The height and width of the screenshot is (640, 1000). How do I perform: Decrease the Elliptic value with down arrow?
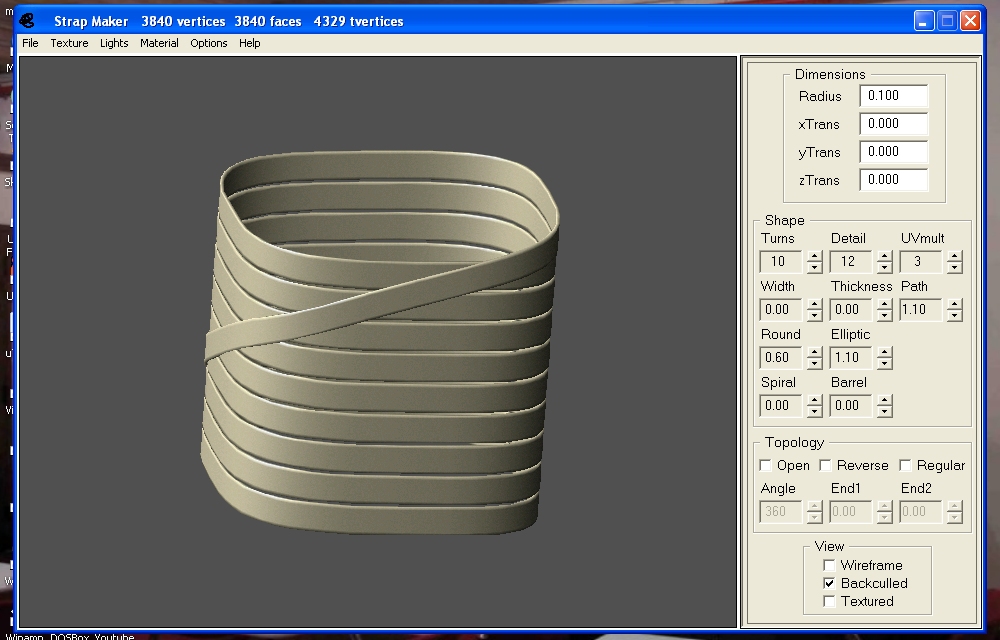885,363
